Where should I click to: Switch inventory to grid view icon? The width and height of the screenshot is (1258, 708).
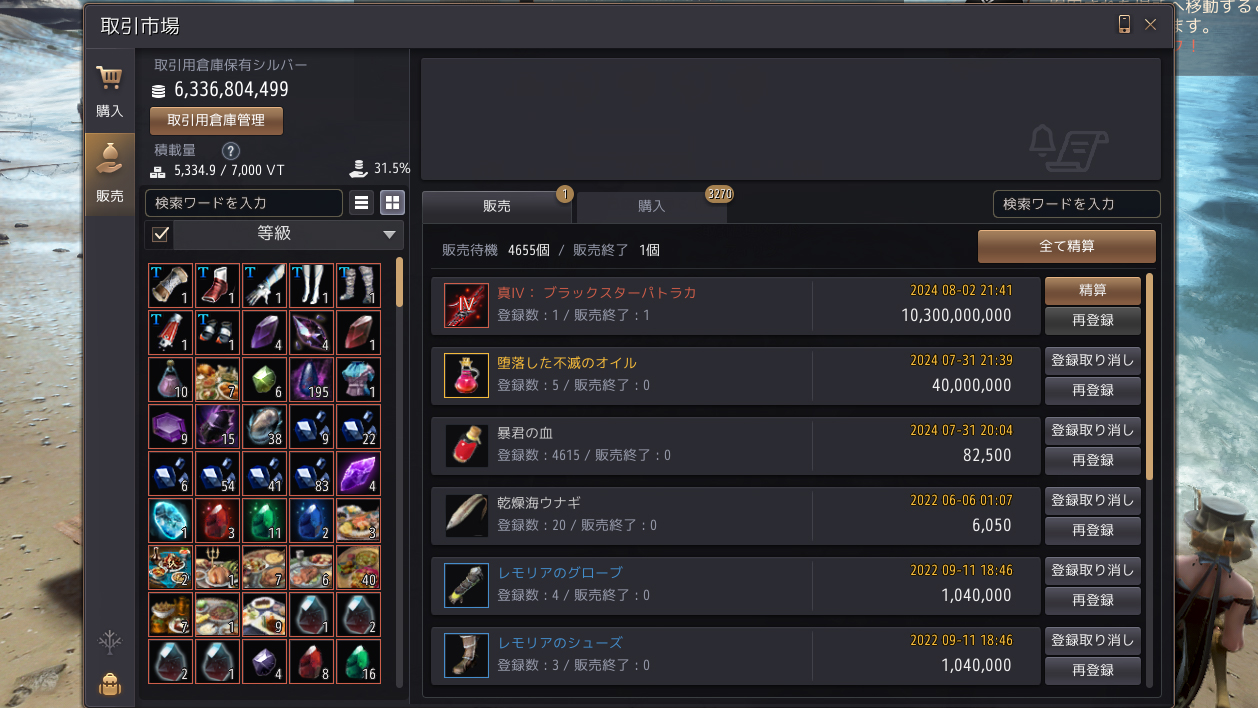pyautogui.click(x=392, y=203)
